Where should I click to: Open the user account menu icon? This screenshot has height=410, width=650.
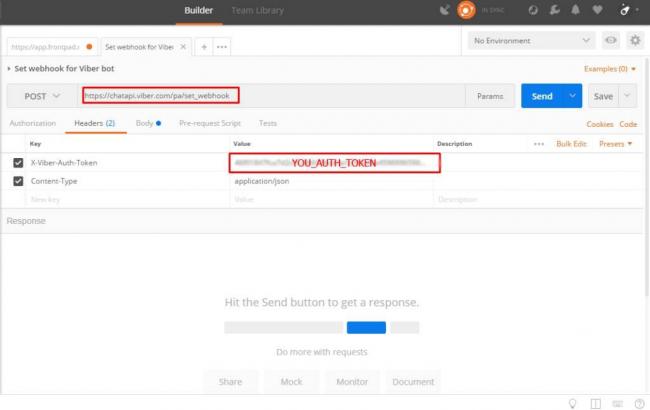[625, 10]
